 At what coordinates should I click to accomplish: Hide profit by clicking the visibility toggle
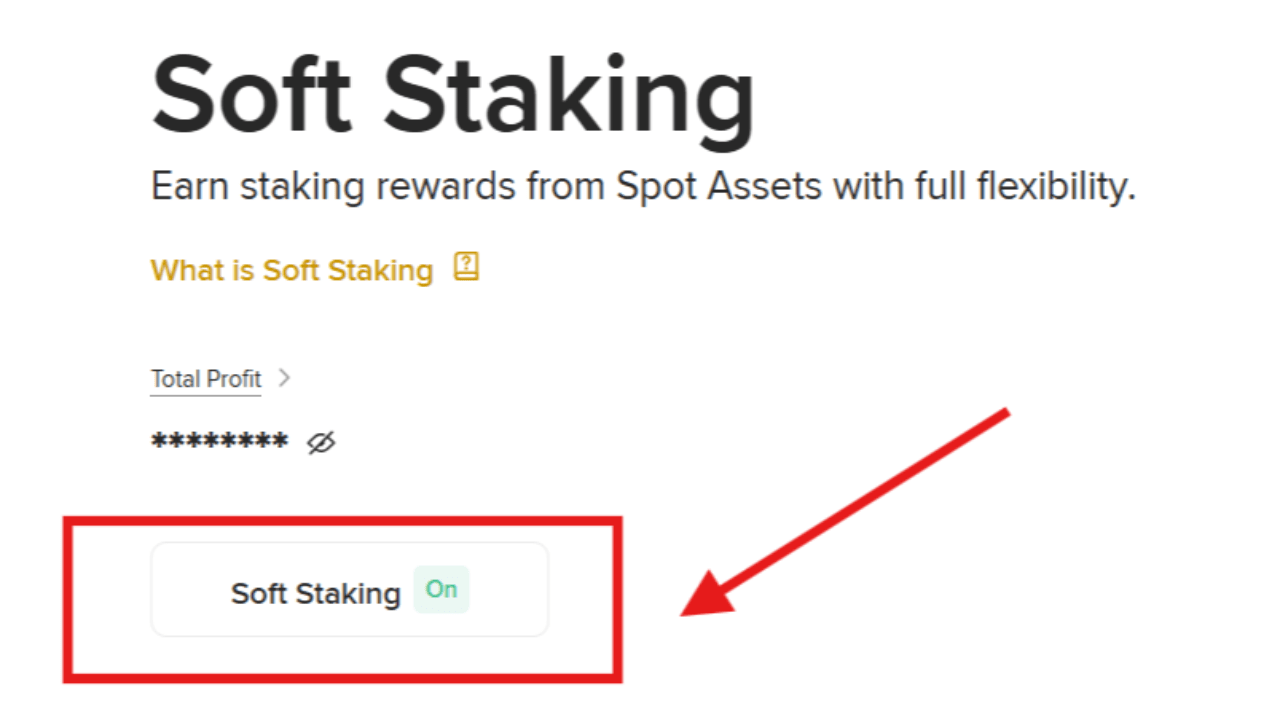(x=320, y=441)
